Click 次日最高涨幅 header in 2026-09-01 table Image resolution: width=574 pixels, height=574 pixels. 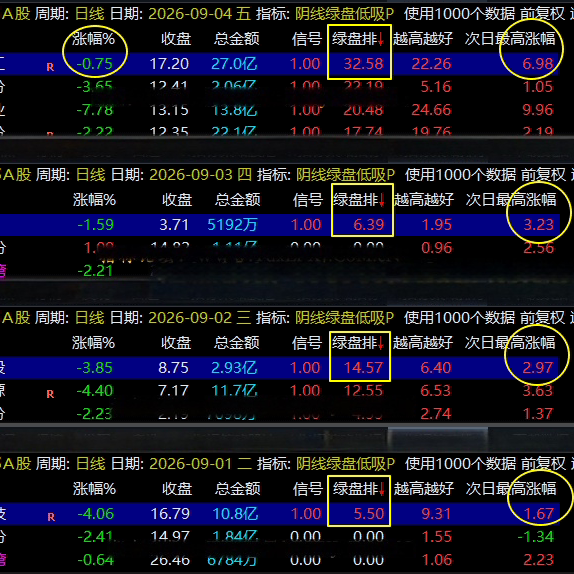click(x=511, y=489)
